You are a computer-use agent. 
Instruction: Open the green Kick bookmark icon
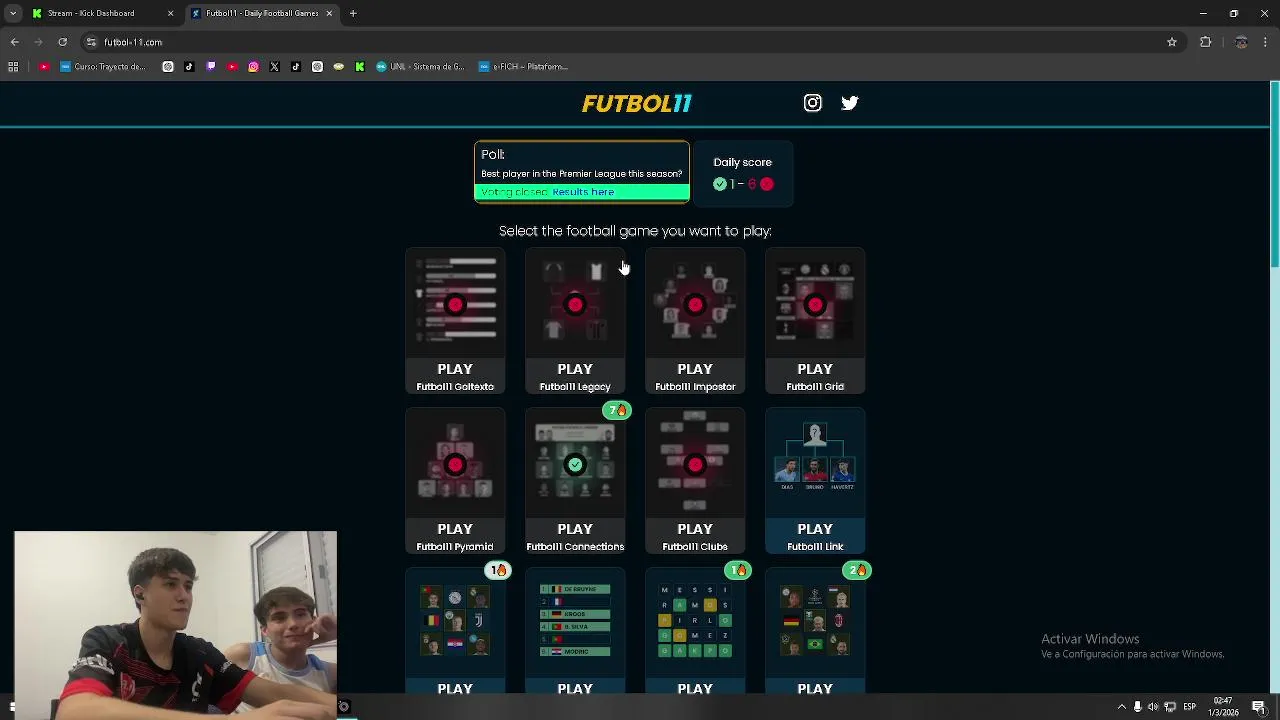(x=360, y=67)
